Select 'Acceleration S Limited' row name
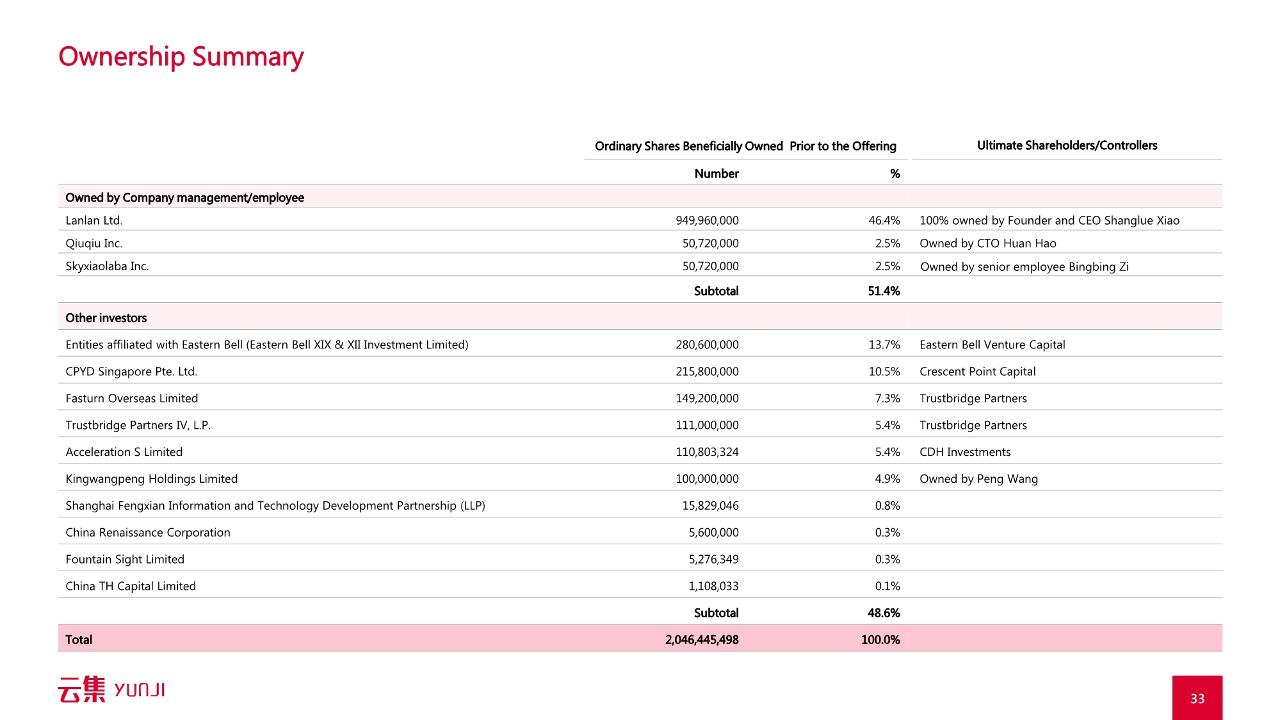The image size is (1280, 720). [x=124, y=452]
